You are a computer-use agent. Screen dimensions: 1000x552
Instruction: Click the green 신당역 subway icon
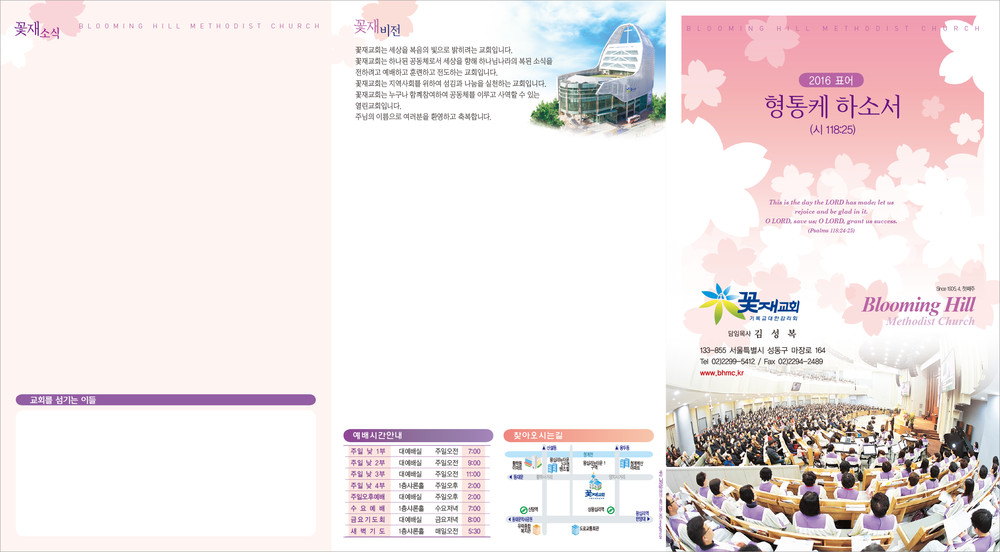522,508
